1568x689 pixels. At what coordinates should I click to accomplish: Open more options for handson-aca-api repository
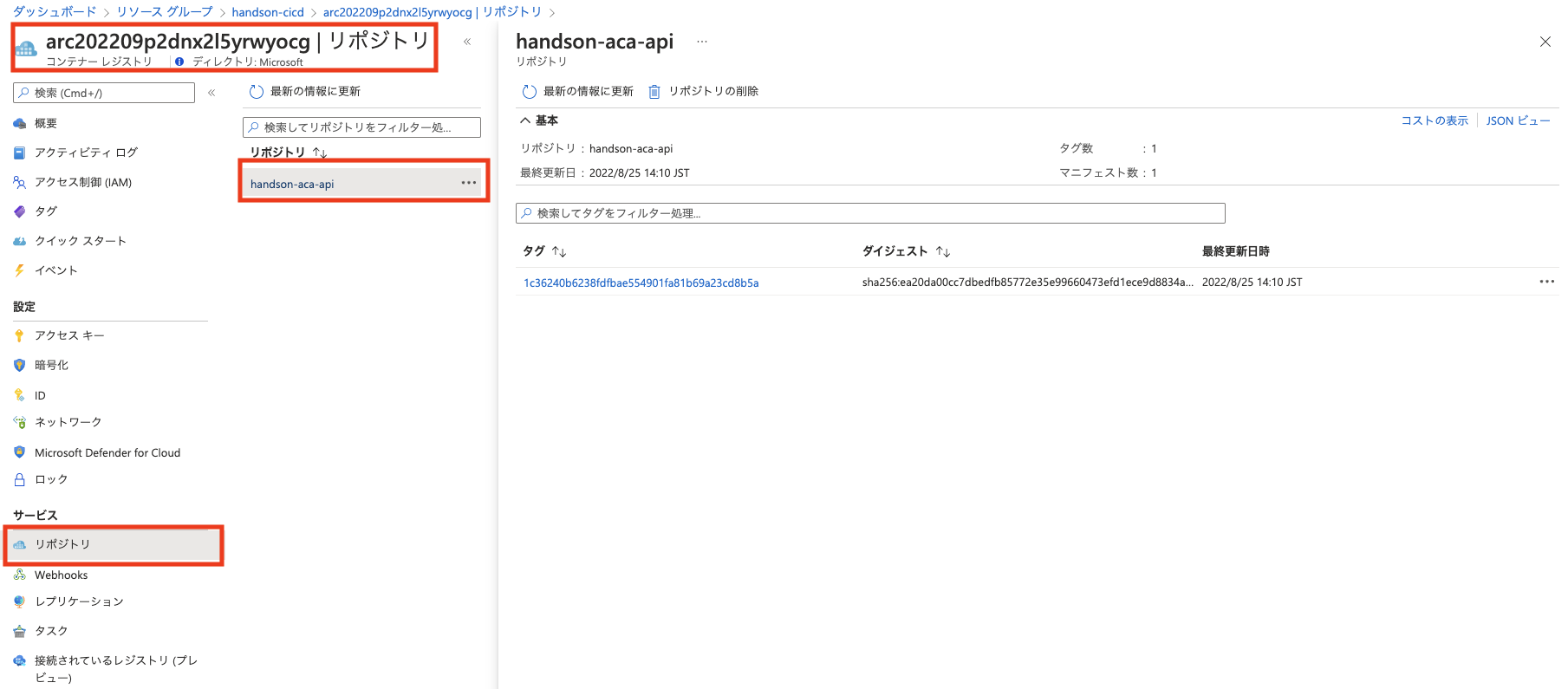[469, 183]
